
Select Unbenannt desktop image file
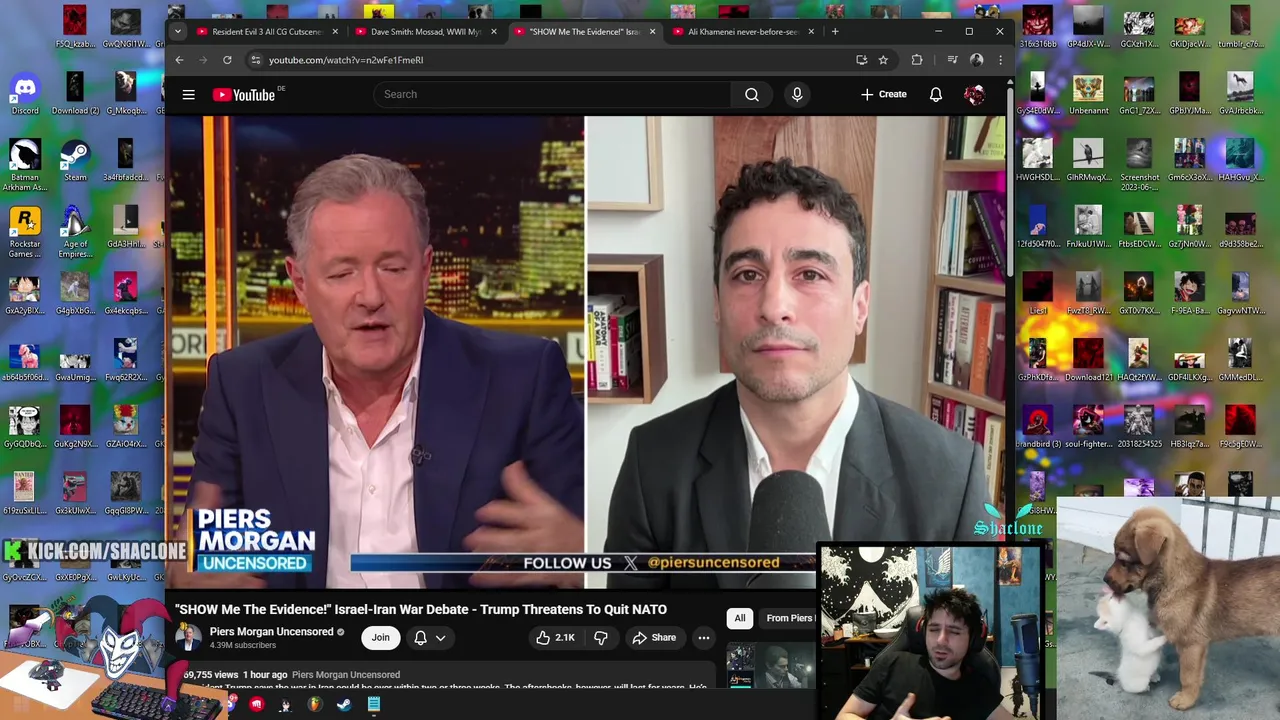click(x=1087, y=94)
